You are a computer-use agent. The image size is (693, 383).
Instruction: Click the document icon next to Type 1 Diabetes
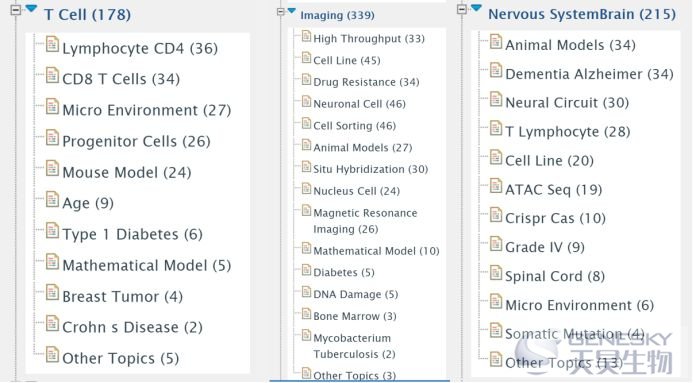point(52,230)
